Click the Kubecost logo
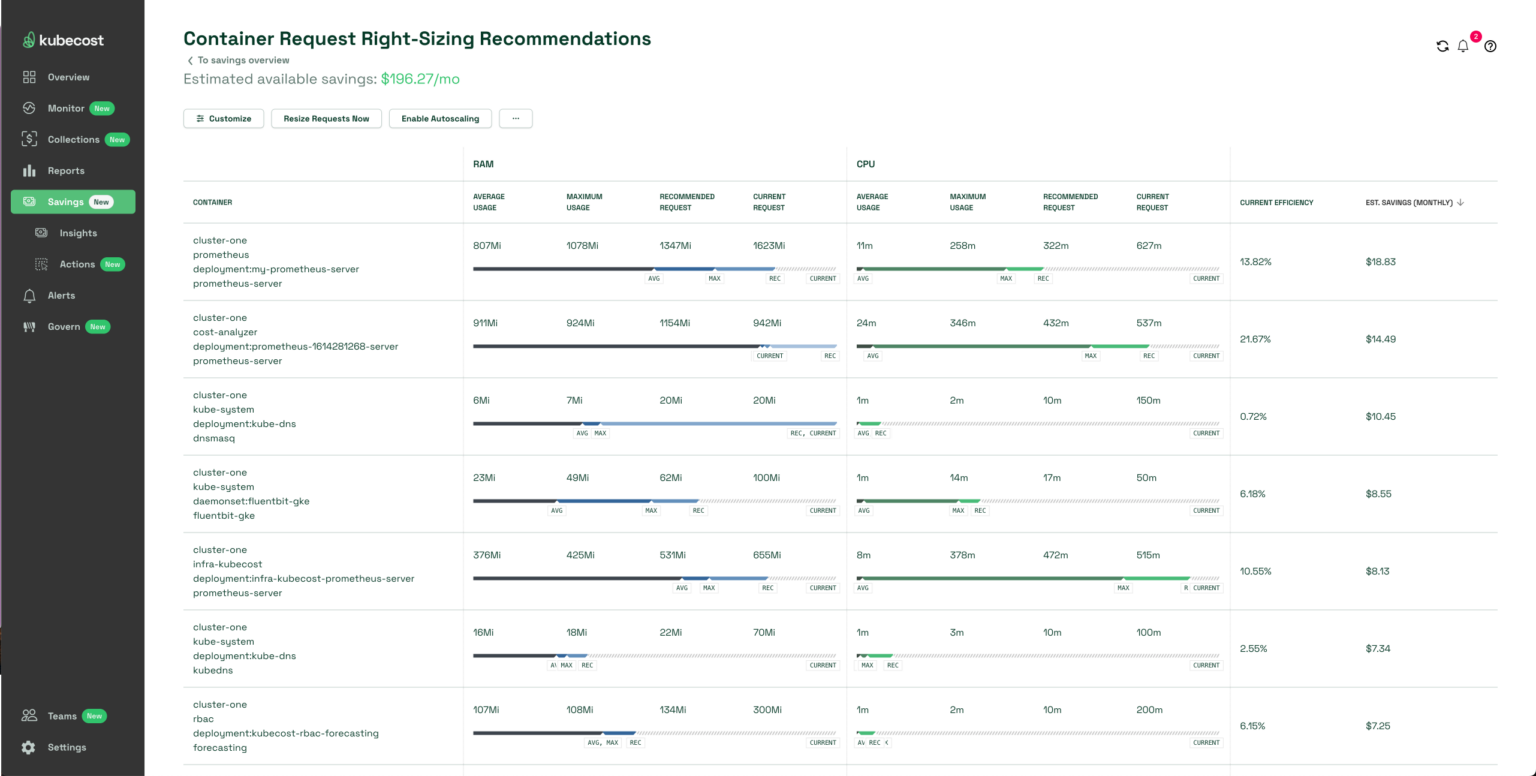Image resolution: width=1536 pixels, height=776 pixels. [x=64, y=40]
